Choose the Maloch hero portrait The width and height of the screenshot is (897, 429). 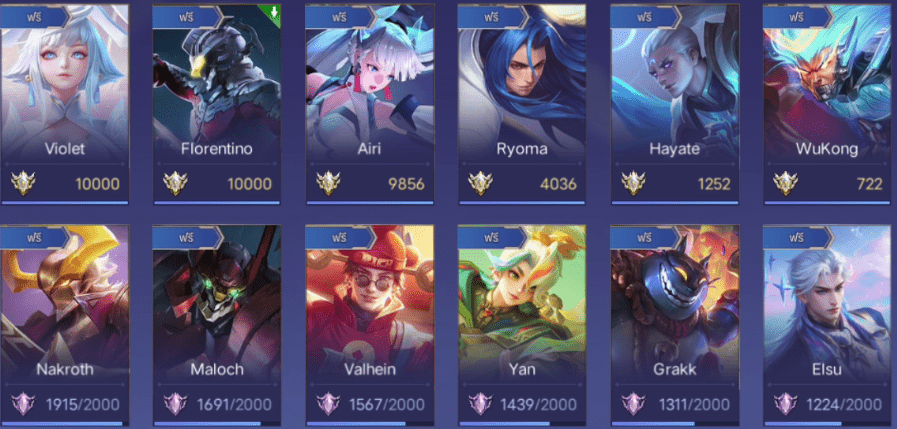coord(217,303)
